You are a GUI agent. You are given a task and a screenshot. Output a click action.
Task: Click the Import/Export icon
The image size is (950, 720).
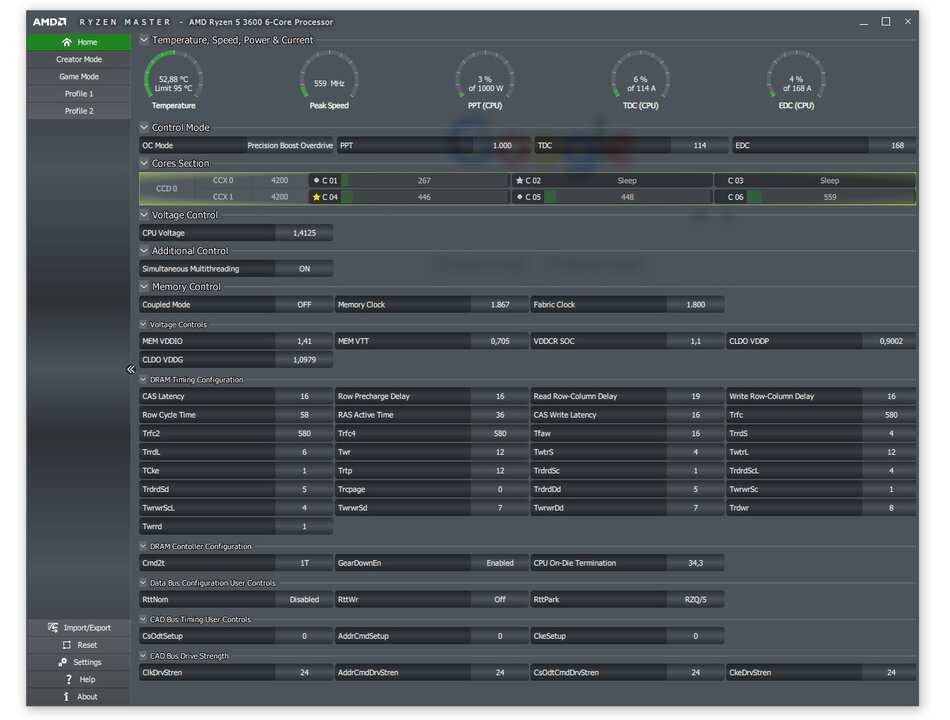53,627
